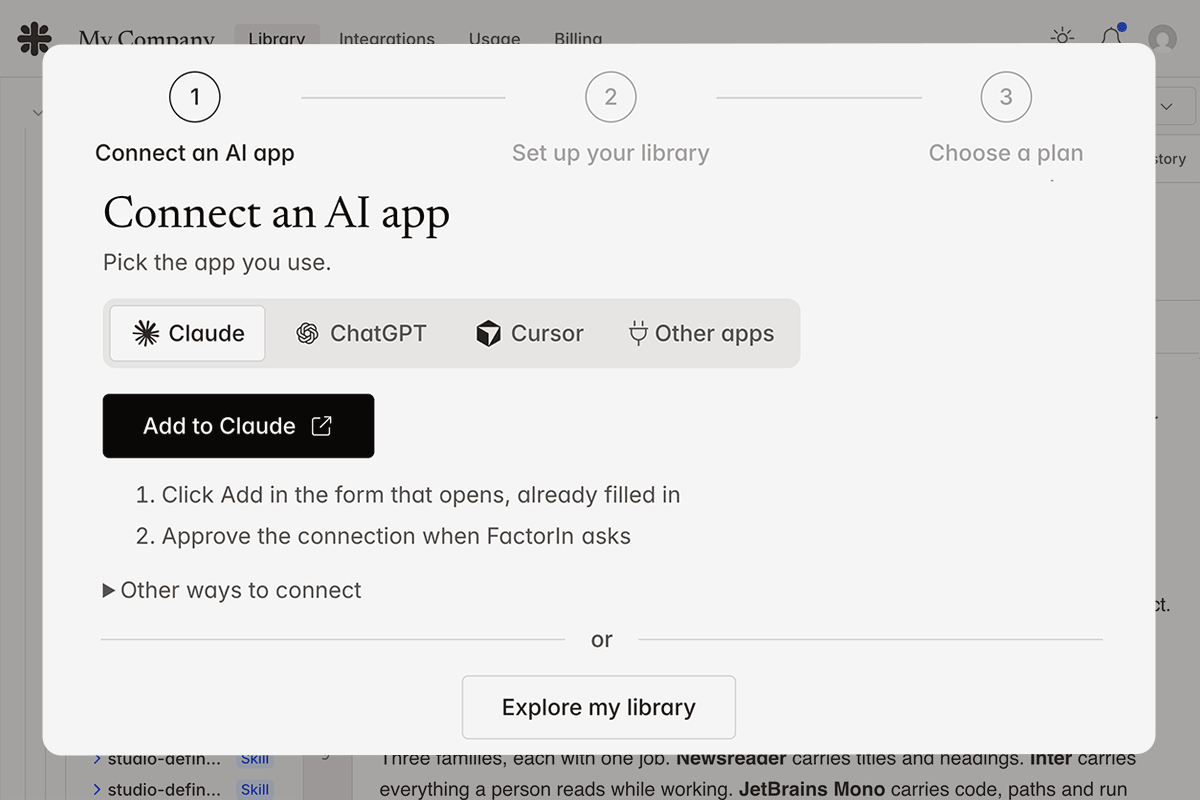The height and width of the screenshot is (800, 1200).
Task: Select the Cursor app tab
Action: click(x=529, y=333)
